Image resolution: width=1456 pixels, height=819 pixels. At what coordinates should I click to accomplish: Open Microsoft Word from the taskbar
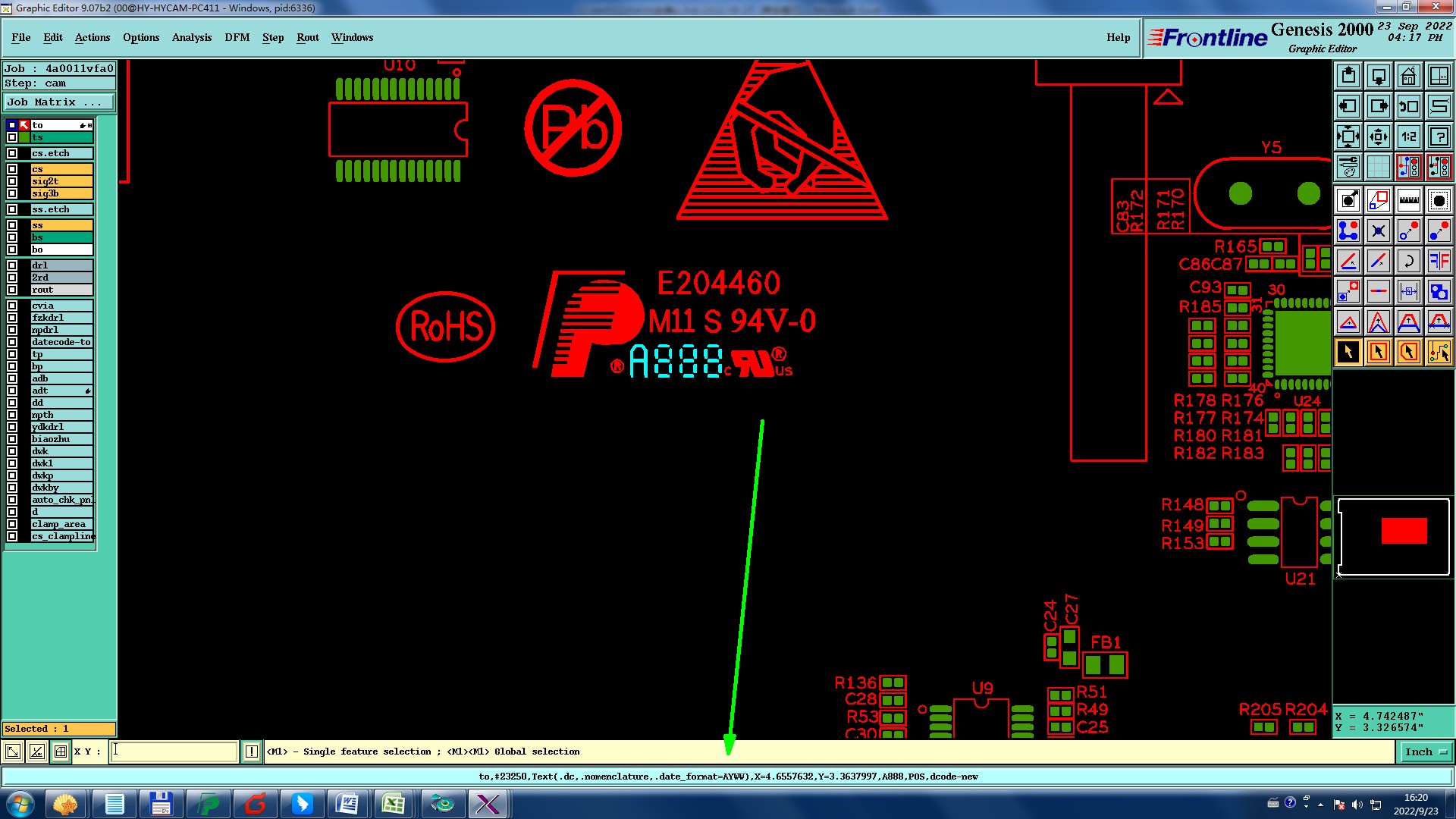347,804
